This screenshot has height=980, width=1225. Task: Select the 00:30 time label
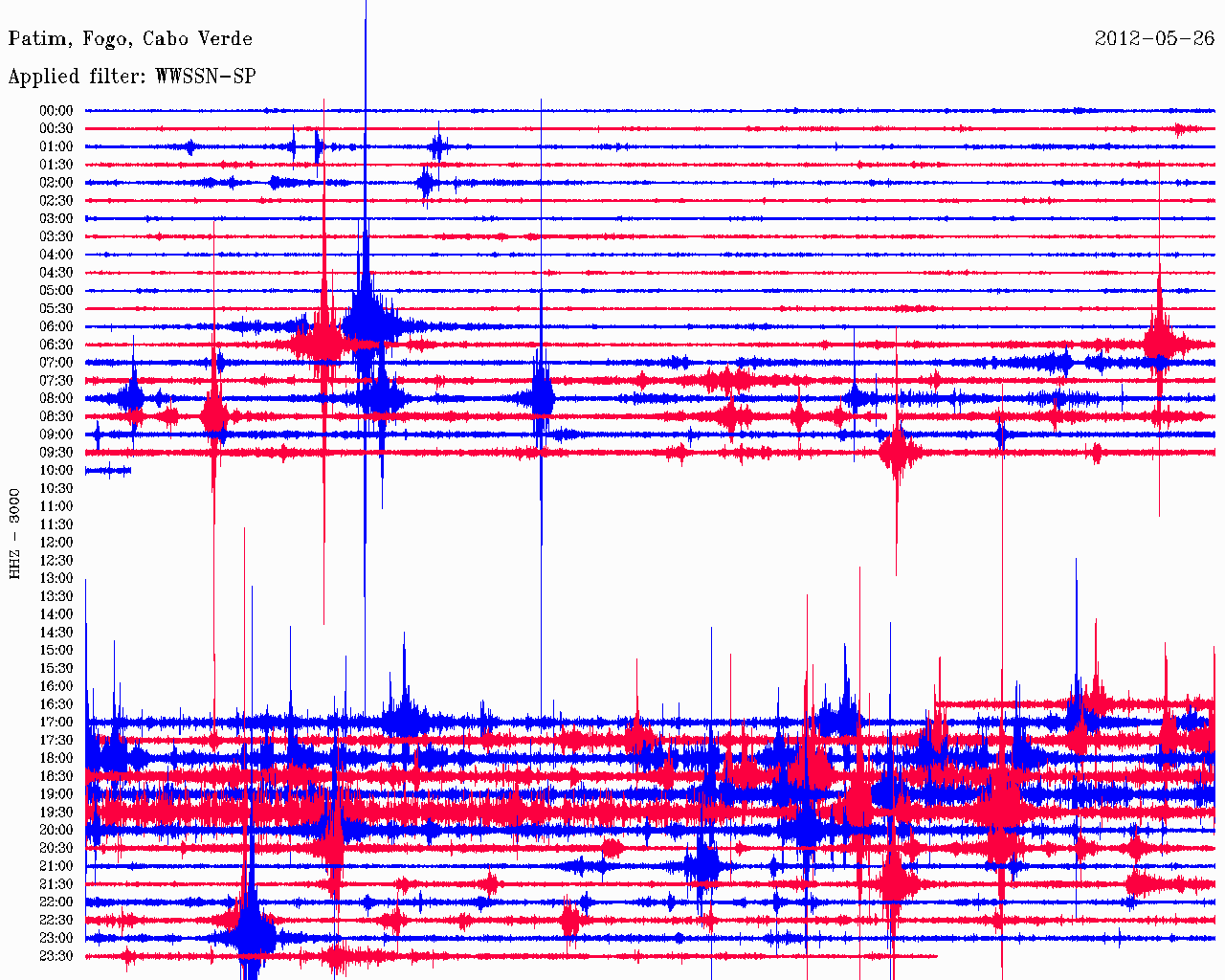click(56, 129)
